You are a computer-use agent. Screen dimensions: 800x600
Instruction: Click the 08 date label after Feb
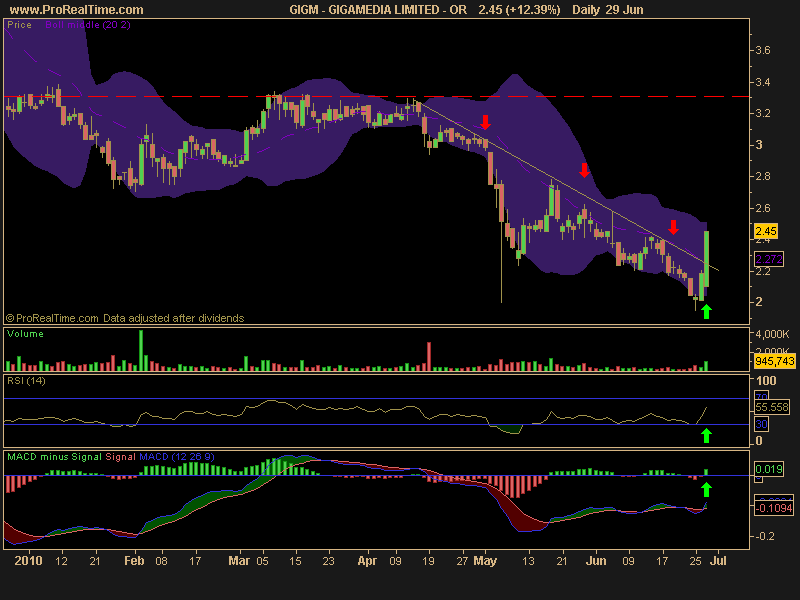pos(161,561)
